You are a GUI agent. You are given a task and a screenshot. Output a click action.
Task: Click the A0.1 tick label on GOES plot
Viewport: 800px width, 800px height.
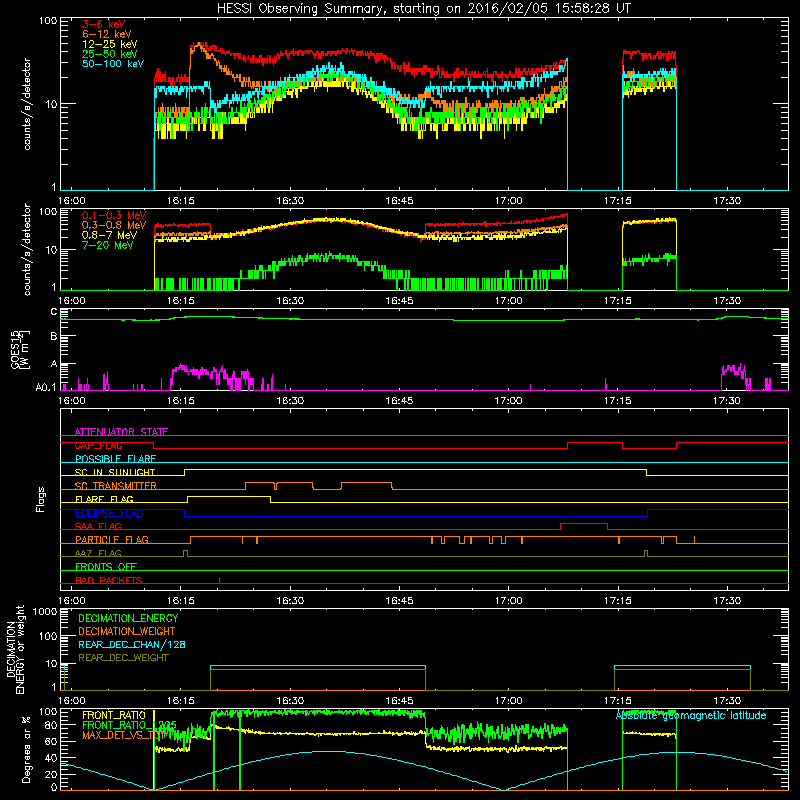click(46, 388)
